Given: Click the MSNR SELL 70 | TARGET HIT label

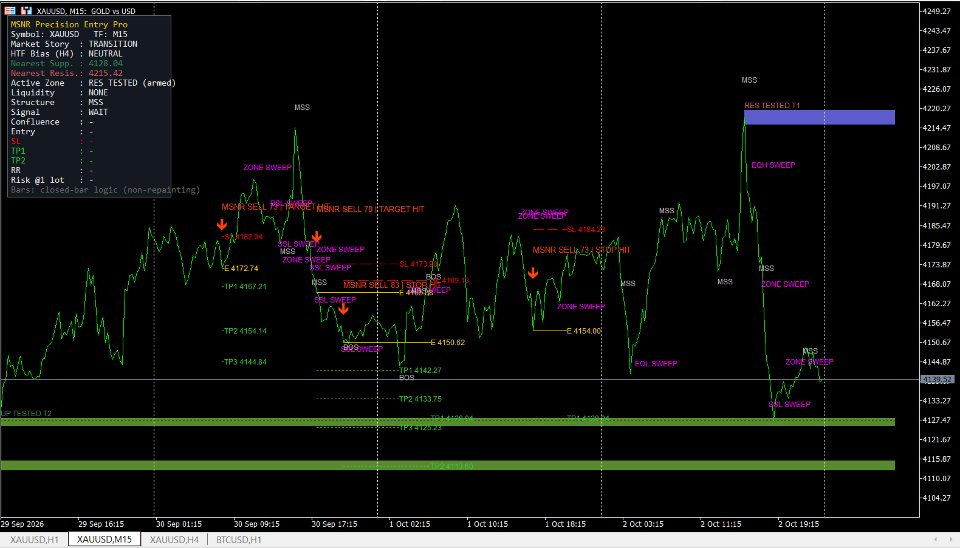Looking at the screenshot, I should click(x=370, y=209).
